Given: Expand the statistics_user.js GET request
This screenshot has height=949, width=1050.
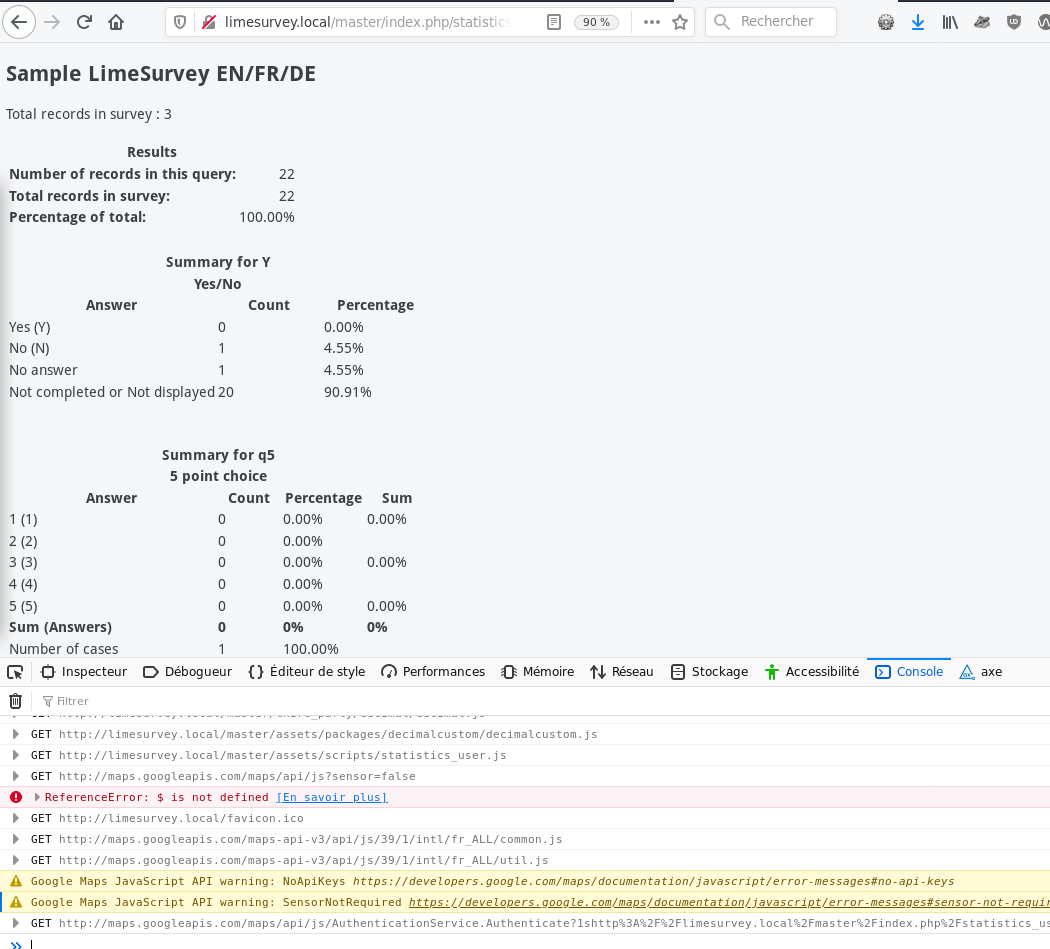Looking at the screenshot, I should click(x=15, y=755).
